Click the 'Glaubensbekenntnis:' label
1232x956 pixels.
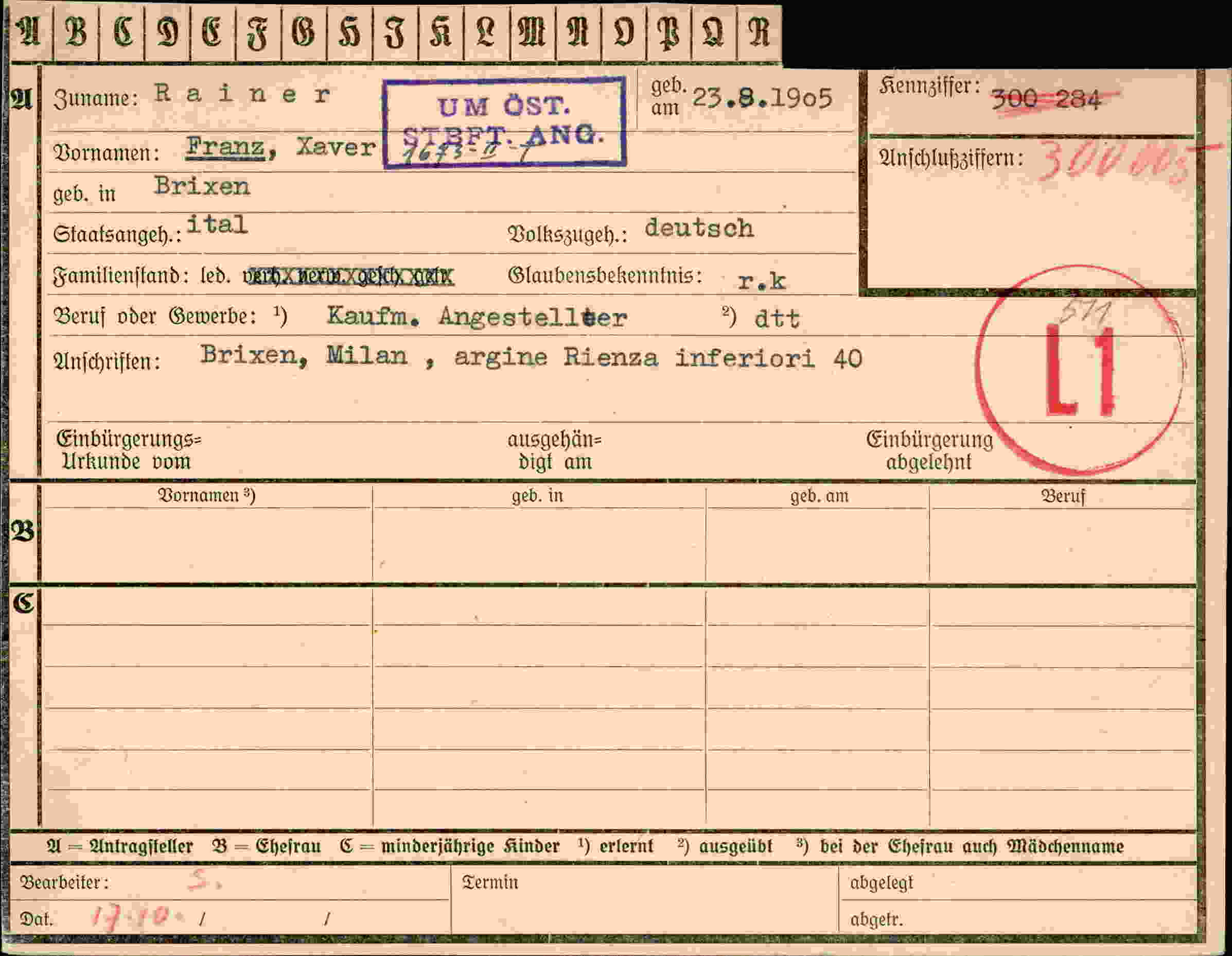coord(605,275)
